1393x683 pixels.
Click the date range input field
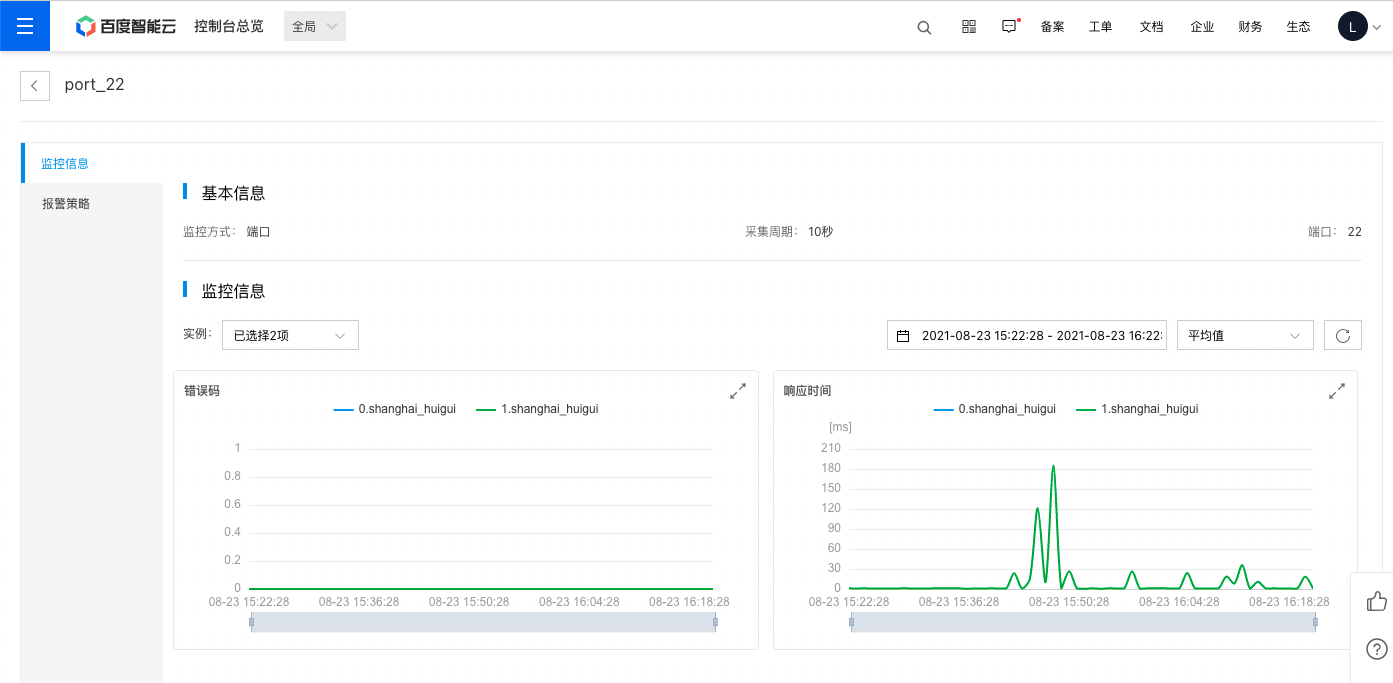[1027, 335]
